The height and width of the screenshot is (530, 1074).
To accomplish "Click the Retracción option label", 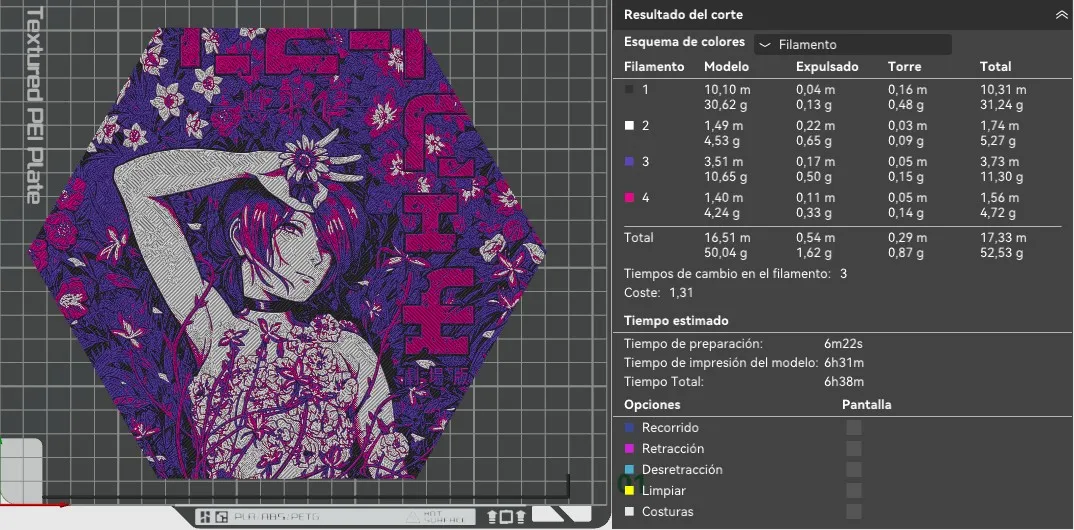I will 673,449.
